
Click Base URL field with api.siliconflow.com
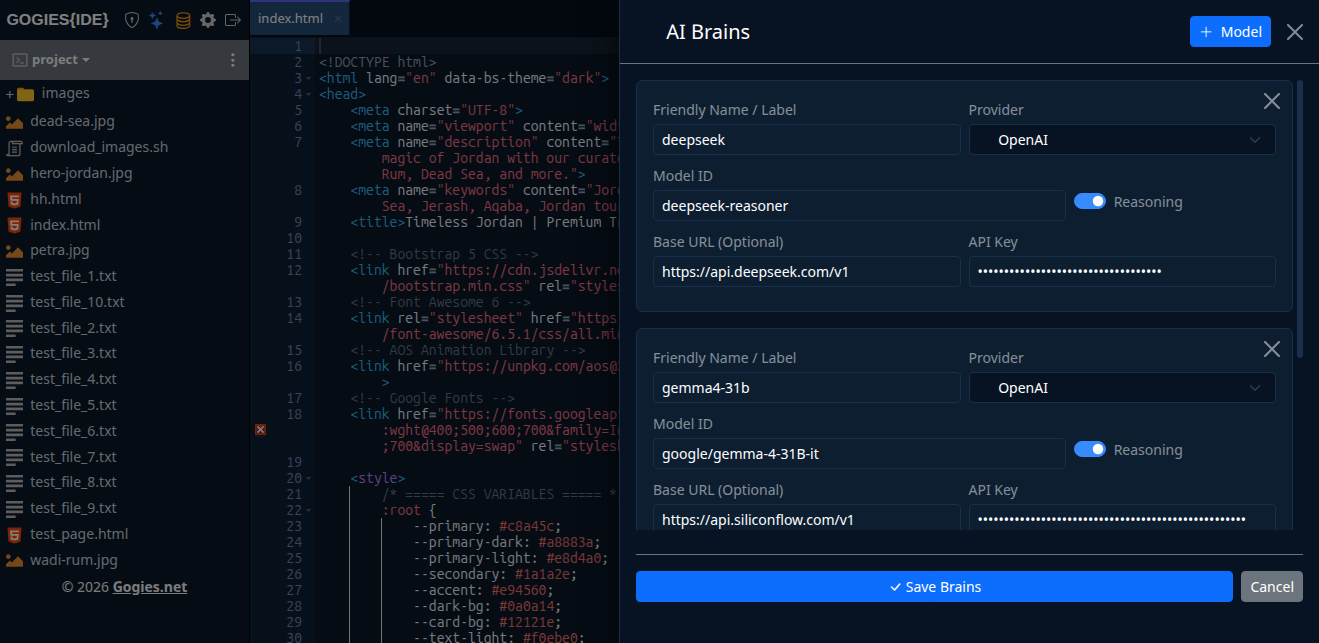click(807, 518)
